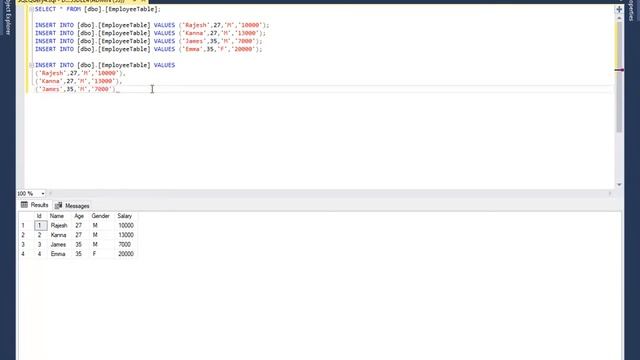Click the INSERT line with 'Emma' values
This screenshot has height=360, width=640.
[x=149, y=49]
